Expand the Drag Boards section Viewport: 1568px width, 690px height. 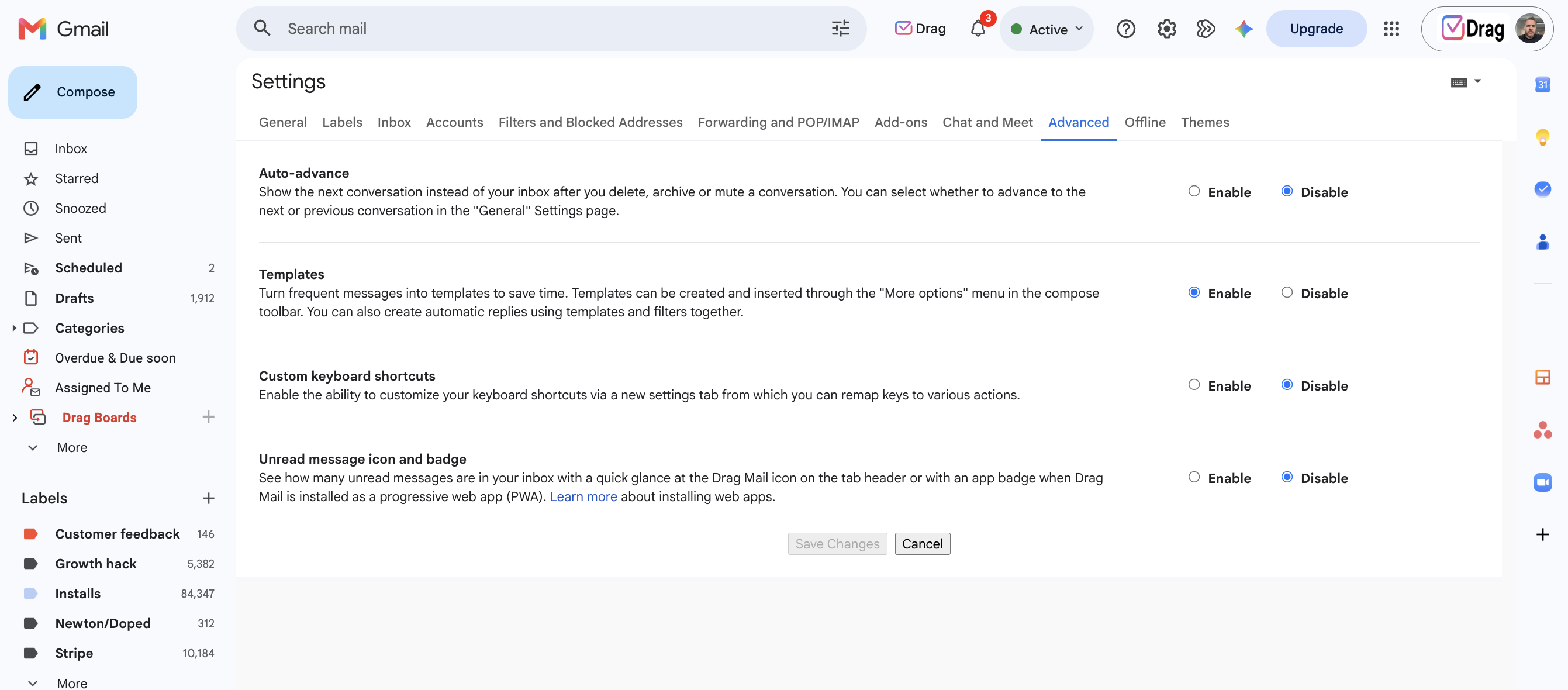[x=15, y=417]
